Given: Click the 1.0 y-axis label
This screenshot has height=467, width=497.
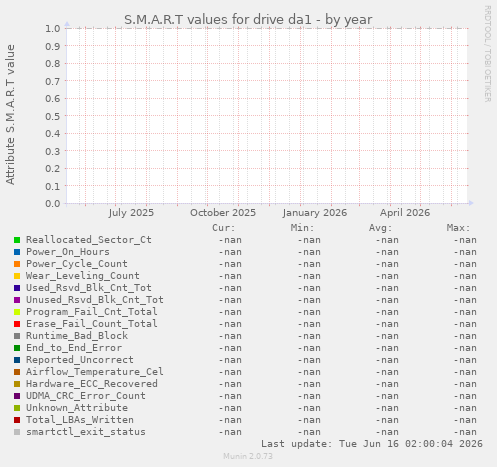Looking at the screenshot, I should pos(53,28).
